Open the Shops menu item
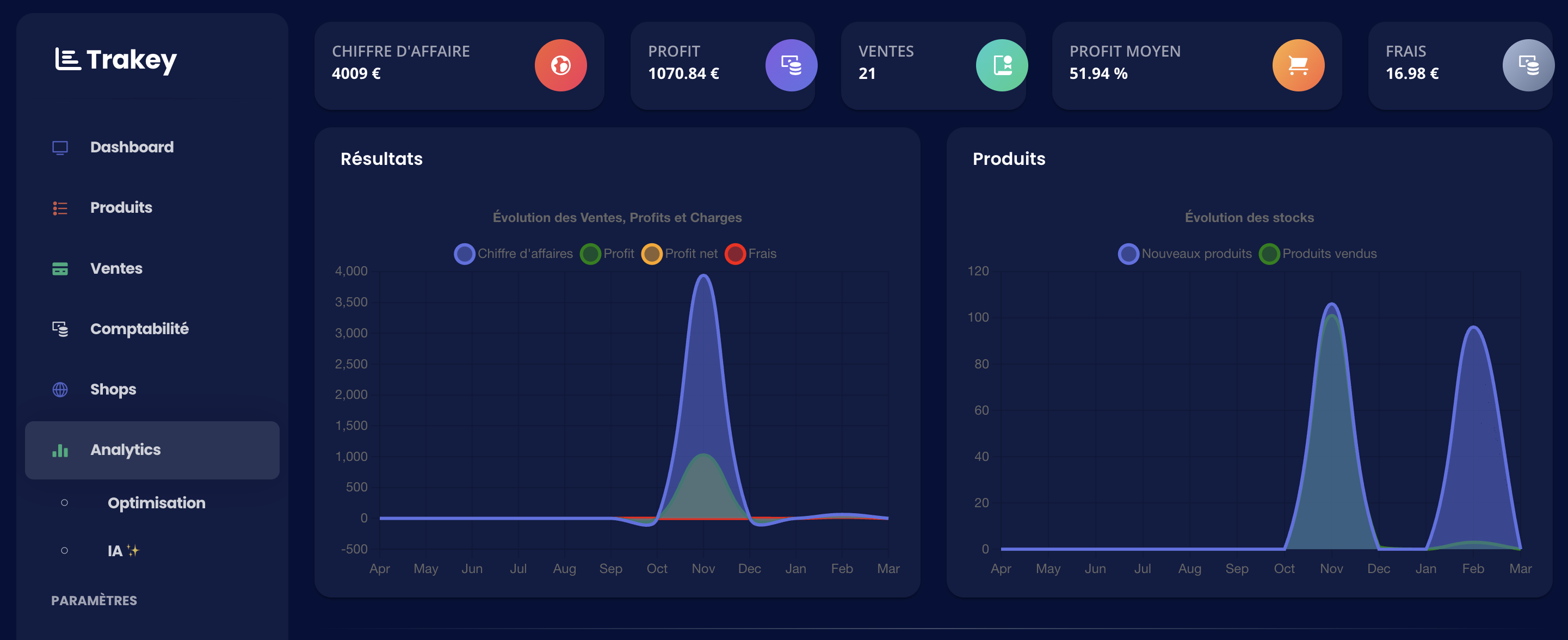Screen dimensions: 1568x640 (113, 390)
